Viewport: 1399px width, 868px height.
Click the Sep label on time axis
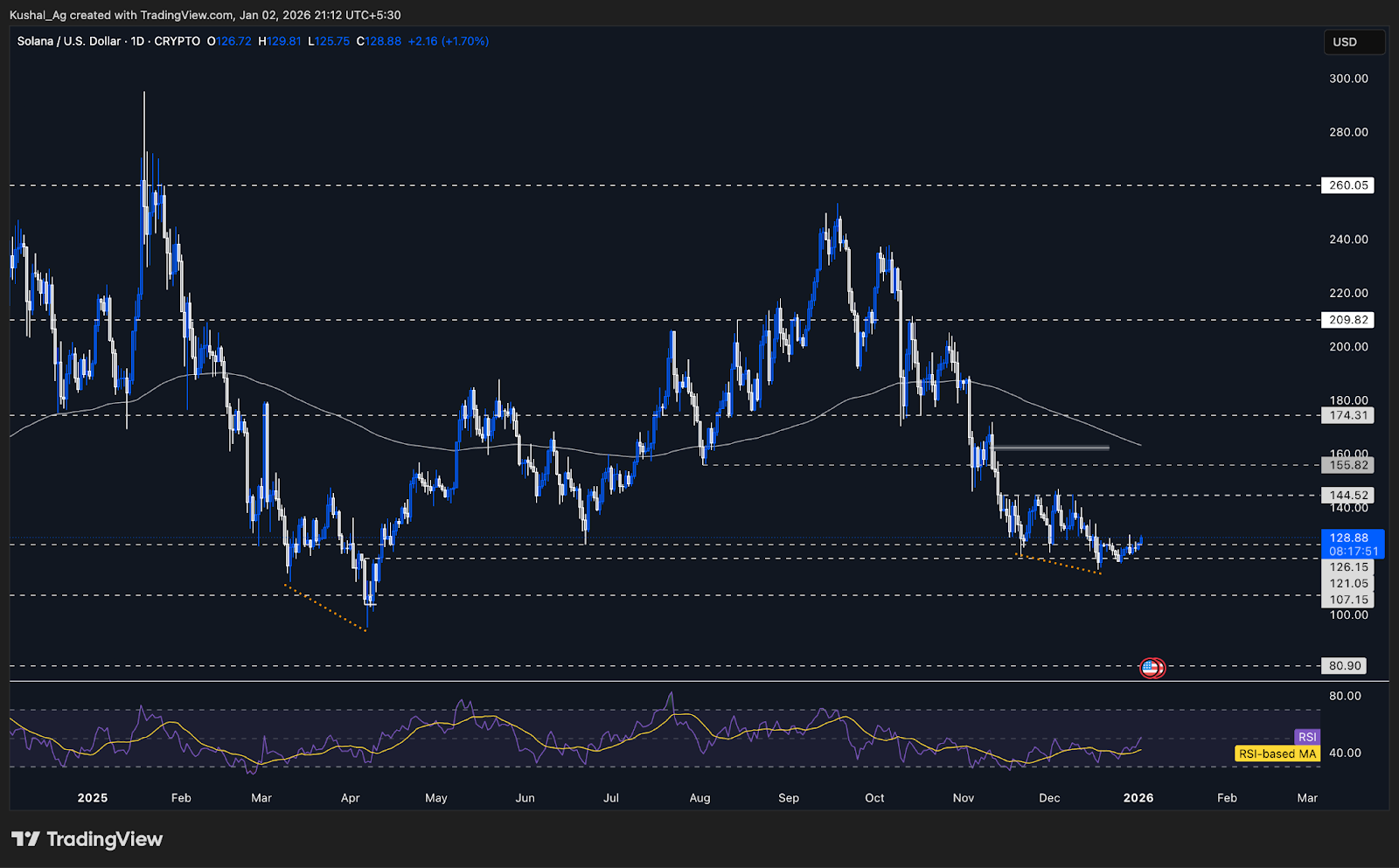tap(788, 798)
